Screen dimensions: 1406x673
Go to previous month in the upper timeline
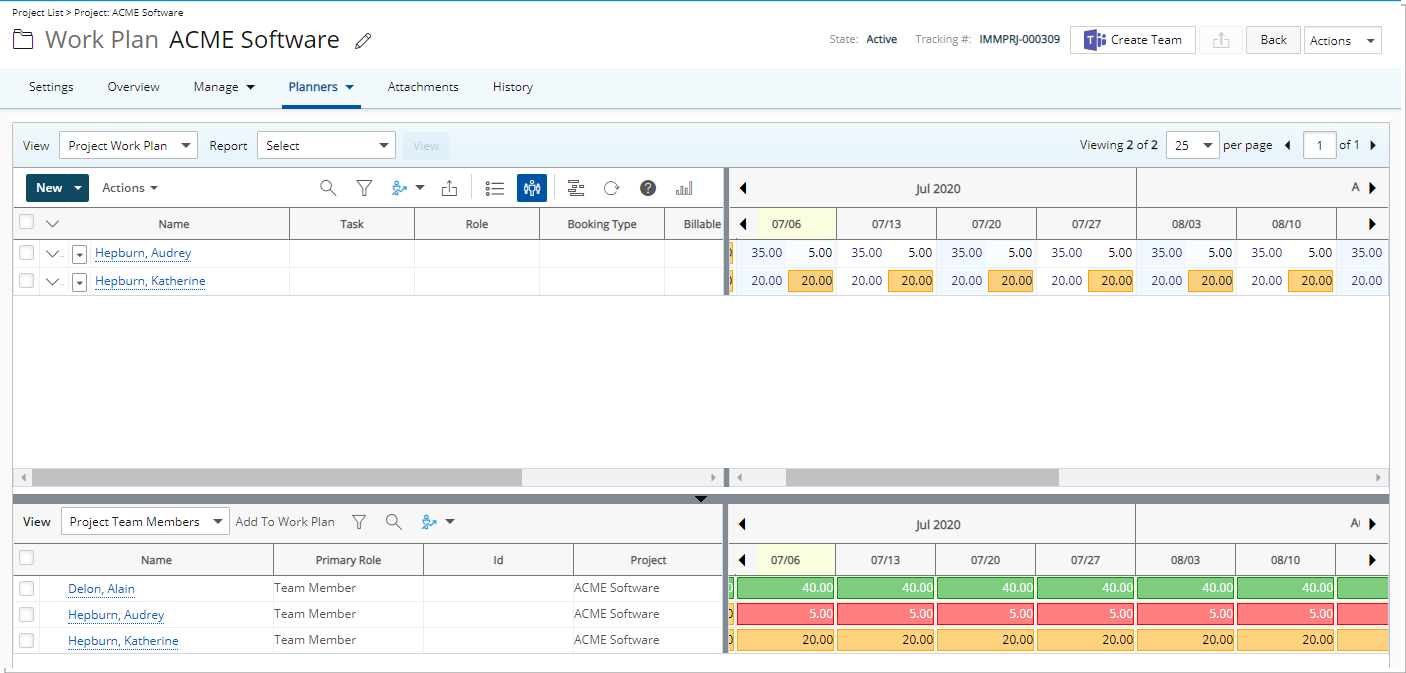743,188
